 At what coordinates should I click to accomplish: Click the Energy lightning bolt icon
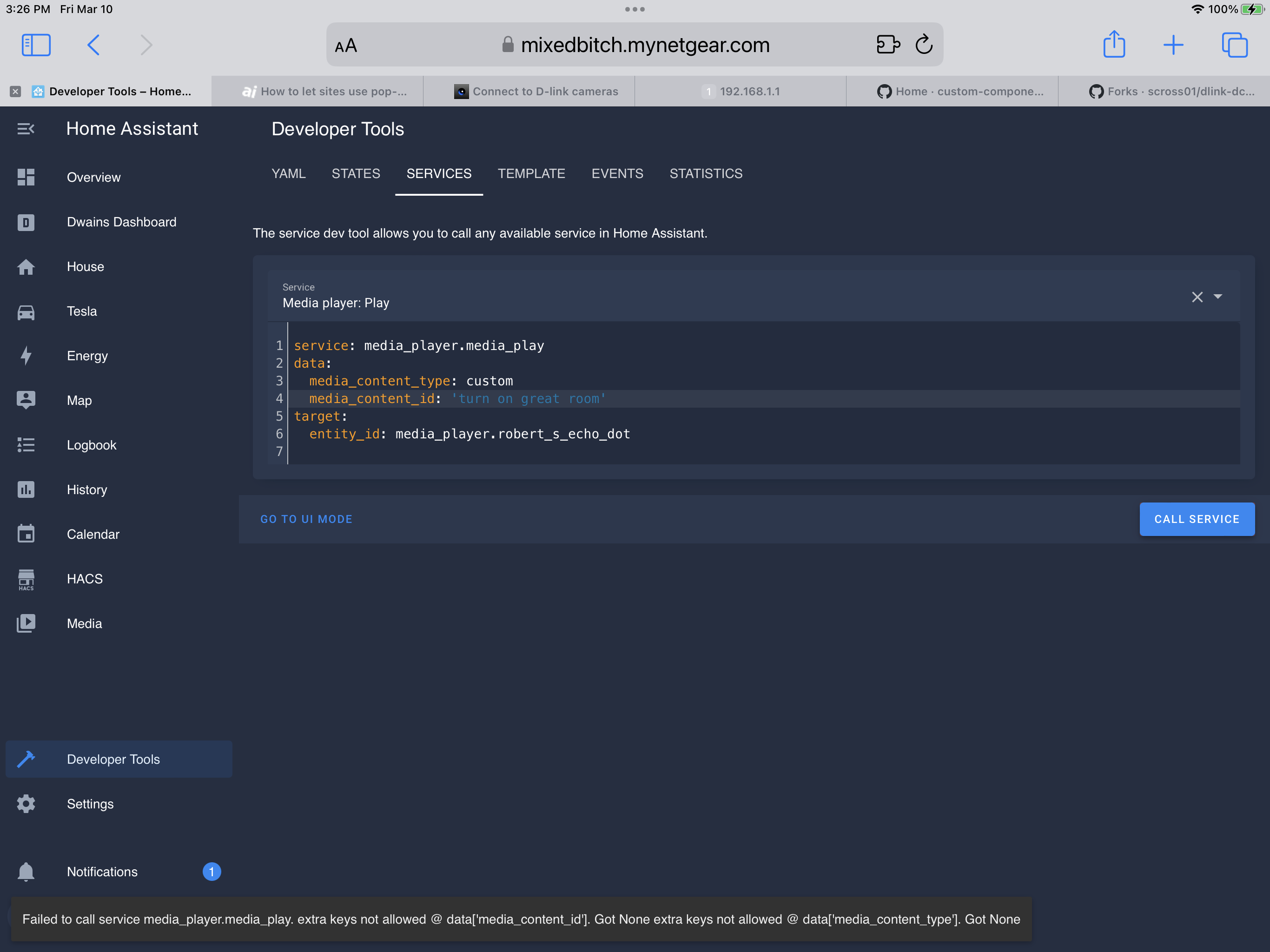coord(26,356)
